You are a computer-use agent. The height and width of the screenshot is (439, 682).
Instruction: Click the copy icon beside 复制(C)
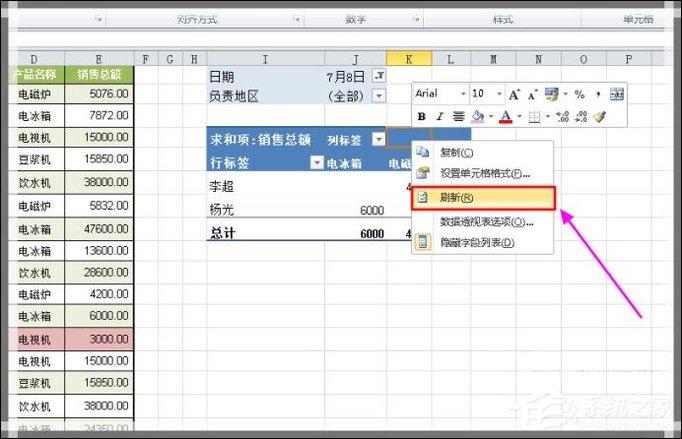422,152
